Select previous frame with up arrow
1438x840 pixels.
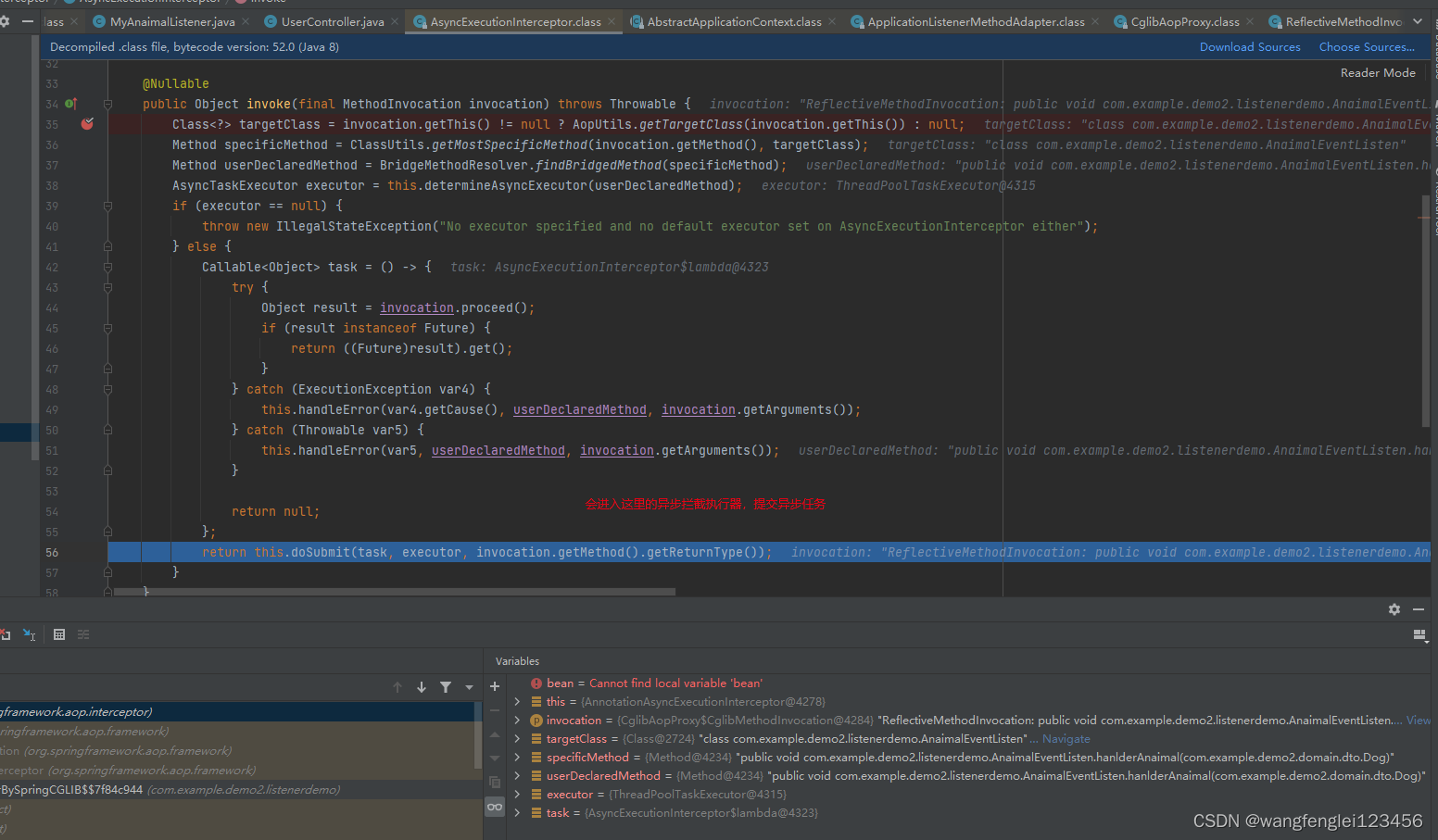pyautogui.click(x=397, y=687)
